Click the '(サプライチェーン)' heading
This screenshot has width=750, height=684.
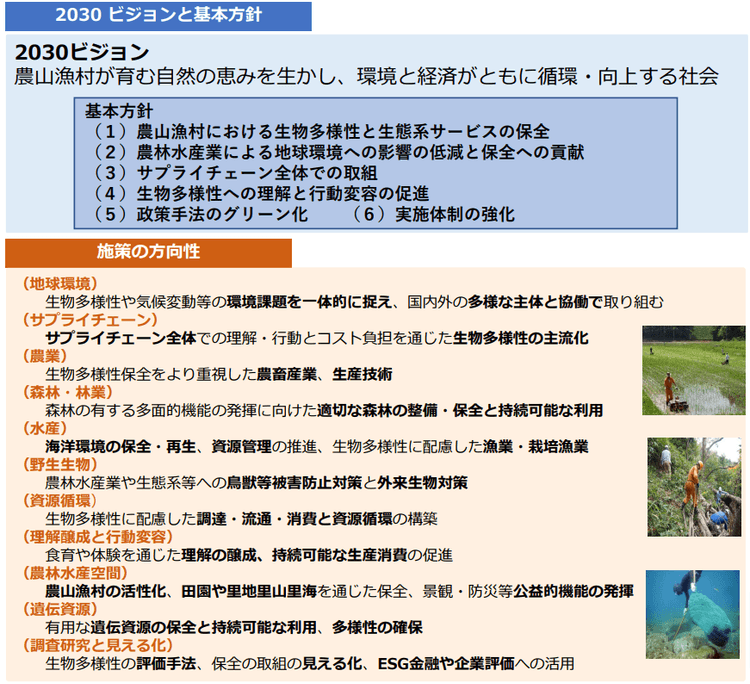(90, 320)
